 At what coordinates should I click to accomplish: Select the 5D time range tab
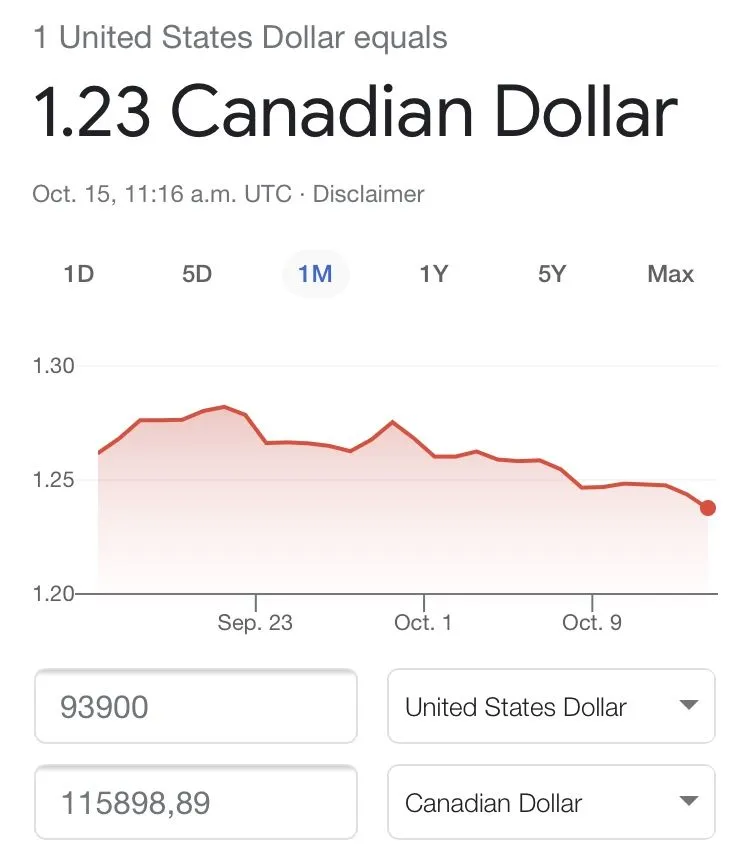coord(197,274)
